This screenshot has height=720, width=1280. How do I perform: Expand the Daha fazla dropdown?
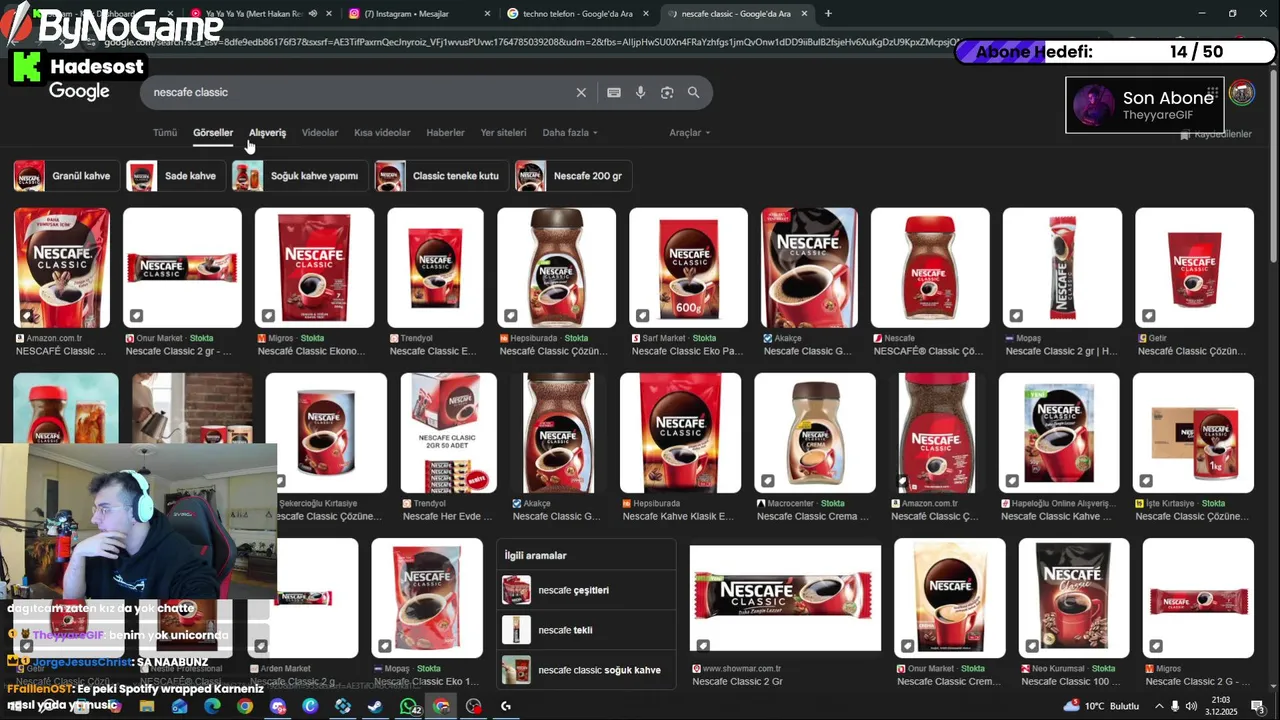(570, 132)
